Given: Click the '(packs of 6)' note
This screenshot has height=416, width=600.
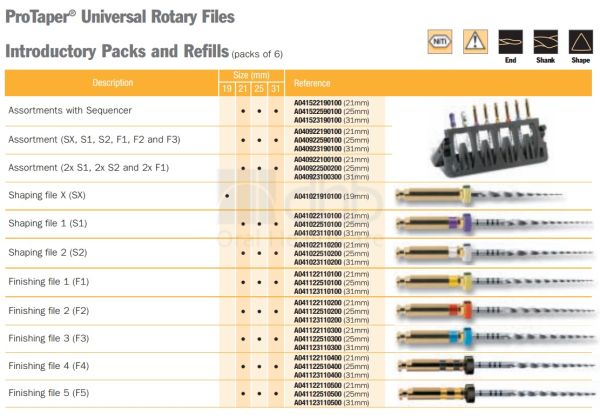Looking at the screenshot, I should 257,54.
